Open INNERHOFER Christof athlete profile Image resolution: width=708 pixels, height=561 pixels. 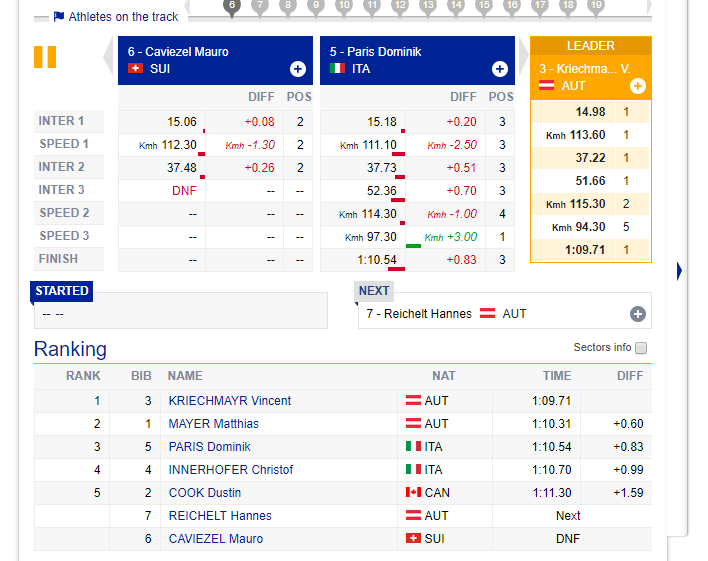coord(231,470)
